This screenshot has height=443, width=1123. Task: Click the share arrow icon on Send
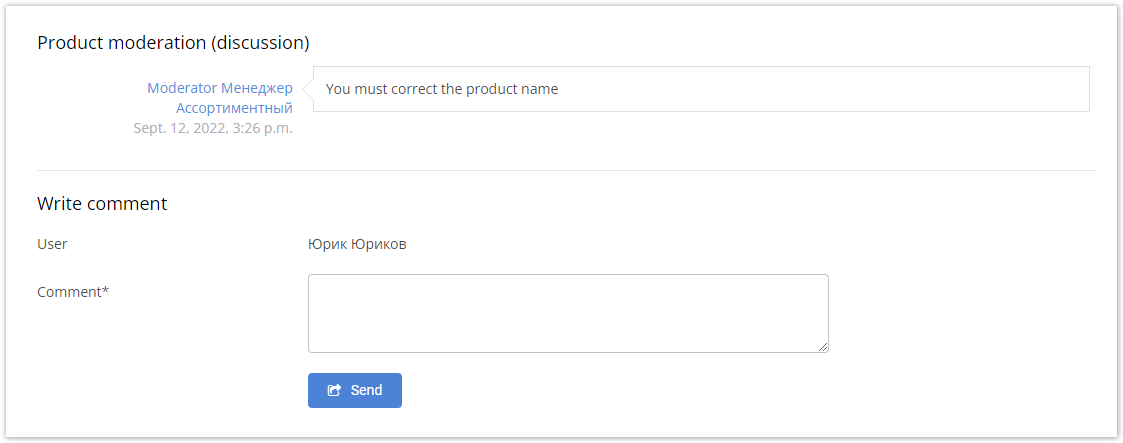click(x=335, y=391)
